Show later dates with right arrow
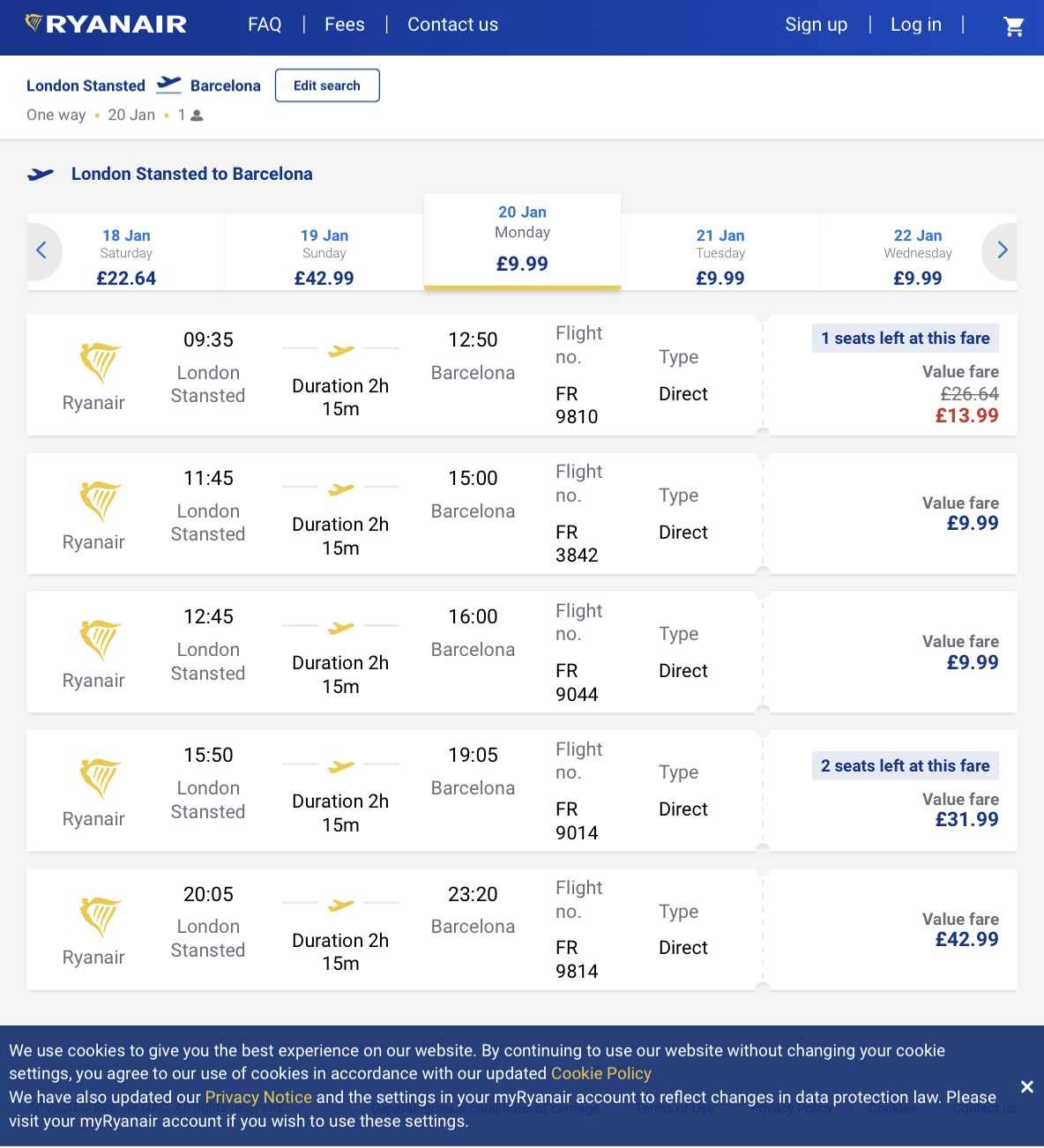 tap(1002, 250)
